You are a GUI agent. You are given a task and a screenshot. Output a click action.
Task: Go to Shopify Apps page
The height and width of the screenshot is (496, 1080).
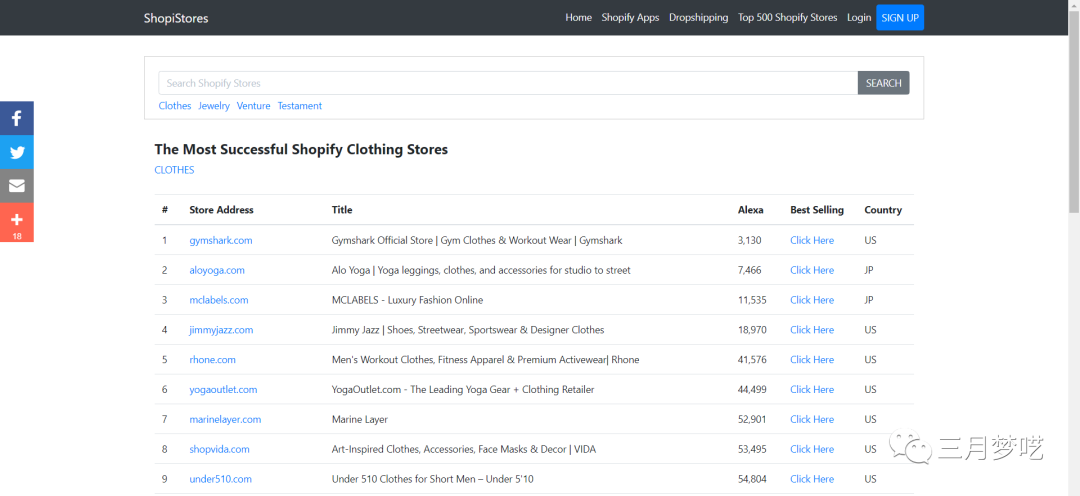630,18
